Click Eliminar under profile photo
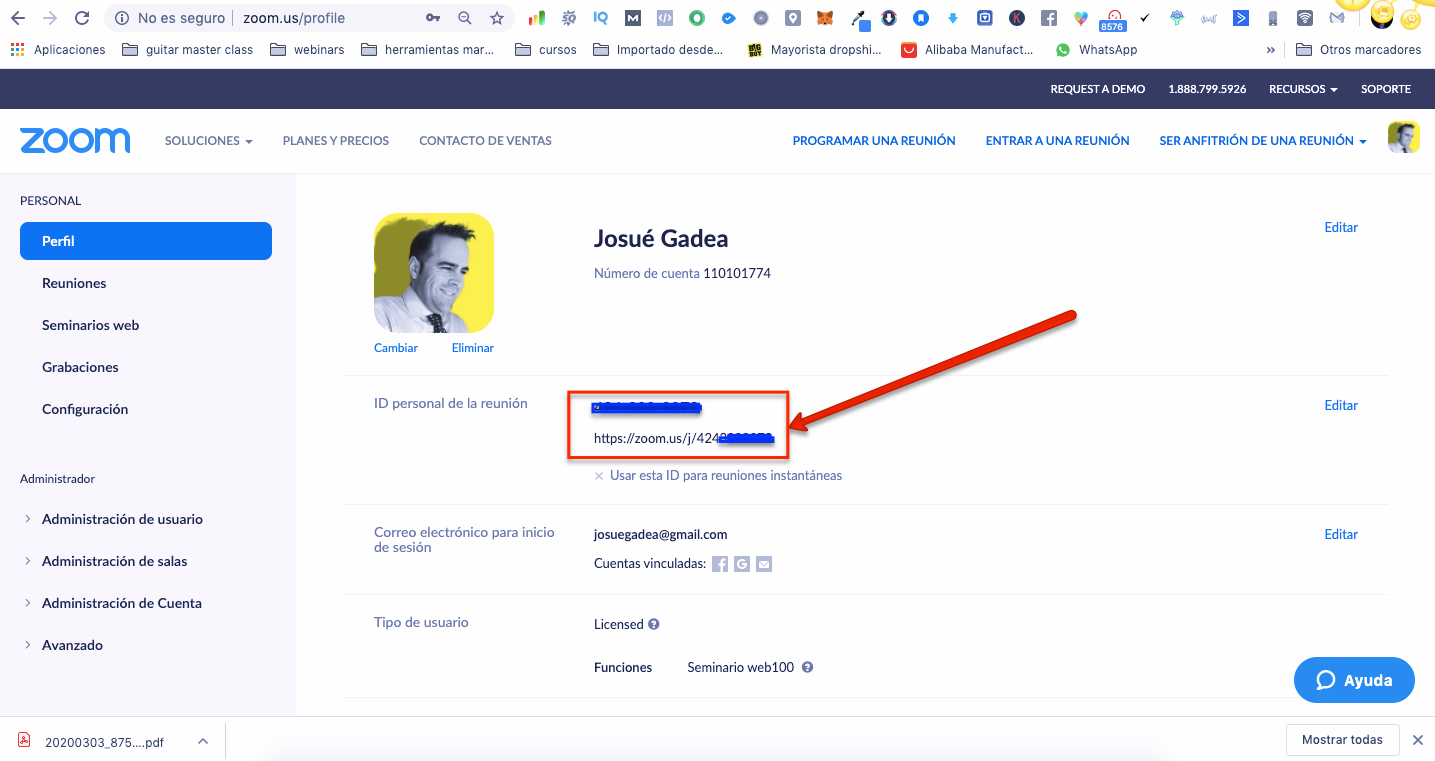The width and height of the screenshot is (1435, 761). click(473, 348)
